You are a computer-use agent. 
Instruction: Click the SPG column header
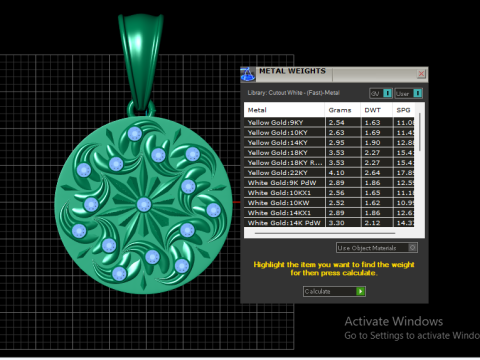click(404, 110)
